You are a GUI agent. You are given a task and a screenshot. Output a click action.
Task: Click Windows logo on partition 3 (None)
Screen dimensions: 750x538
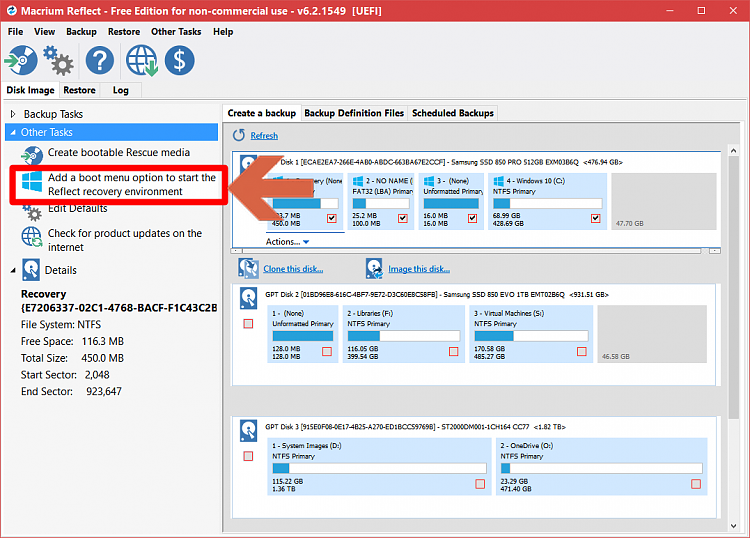tap(429, 181)
